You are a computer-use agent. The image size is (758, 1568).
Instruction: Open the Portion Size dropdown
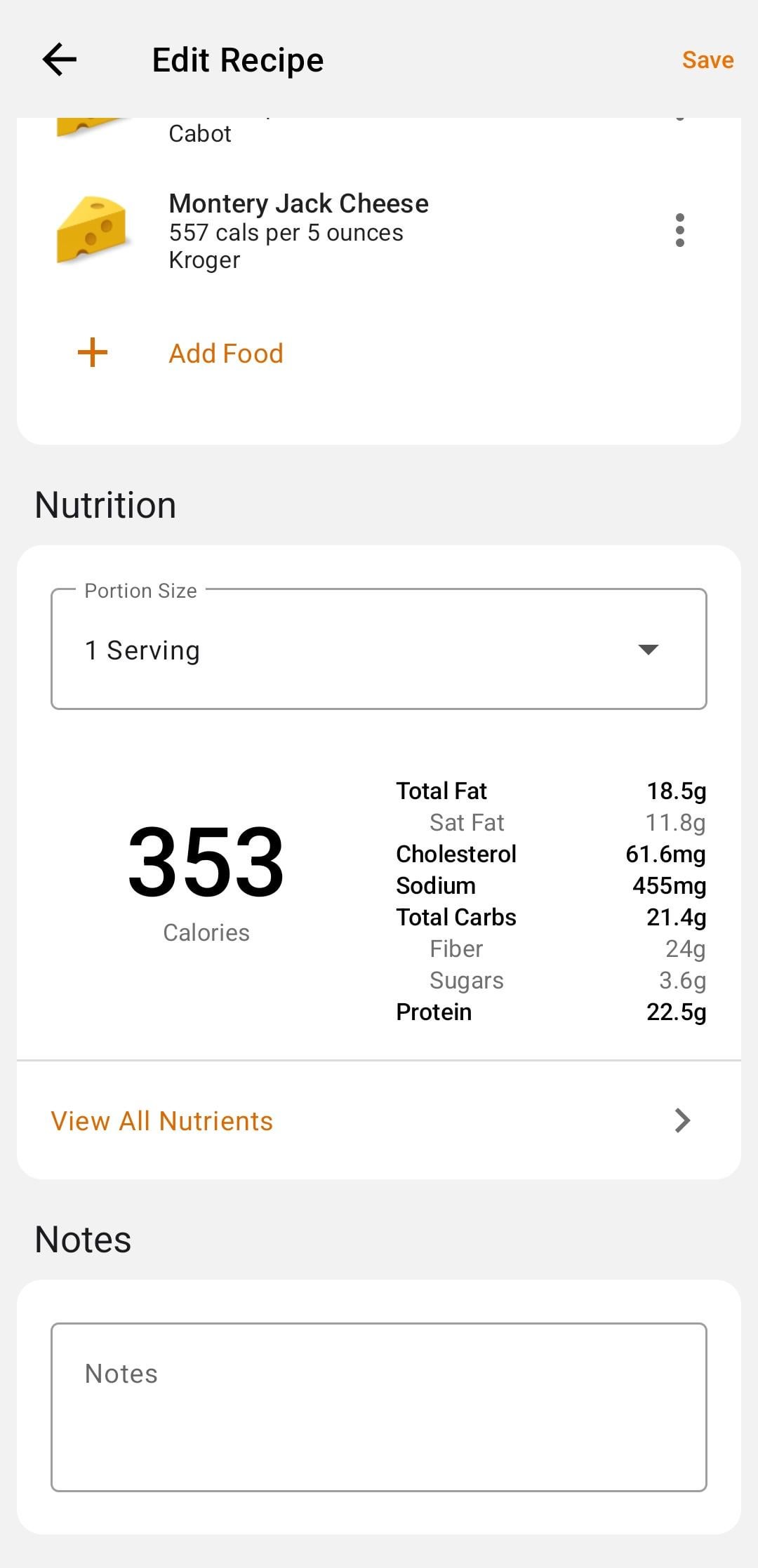point(378,650)
